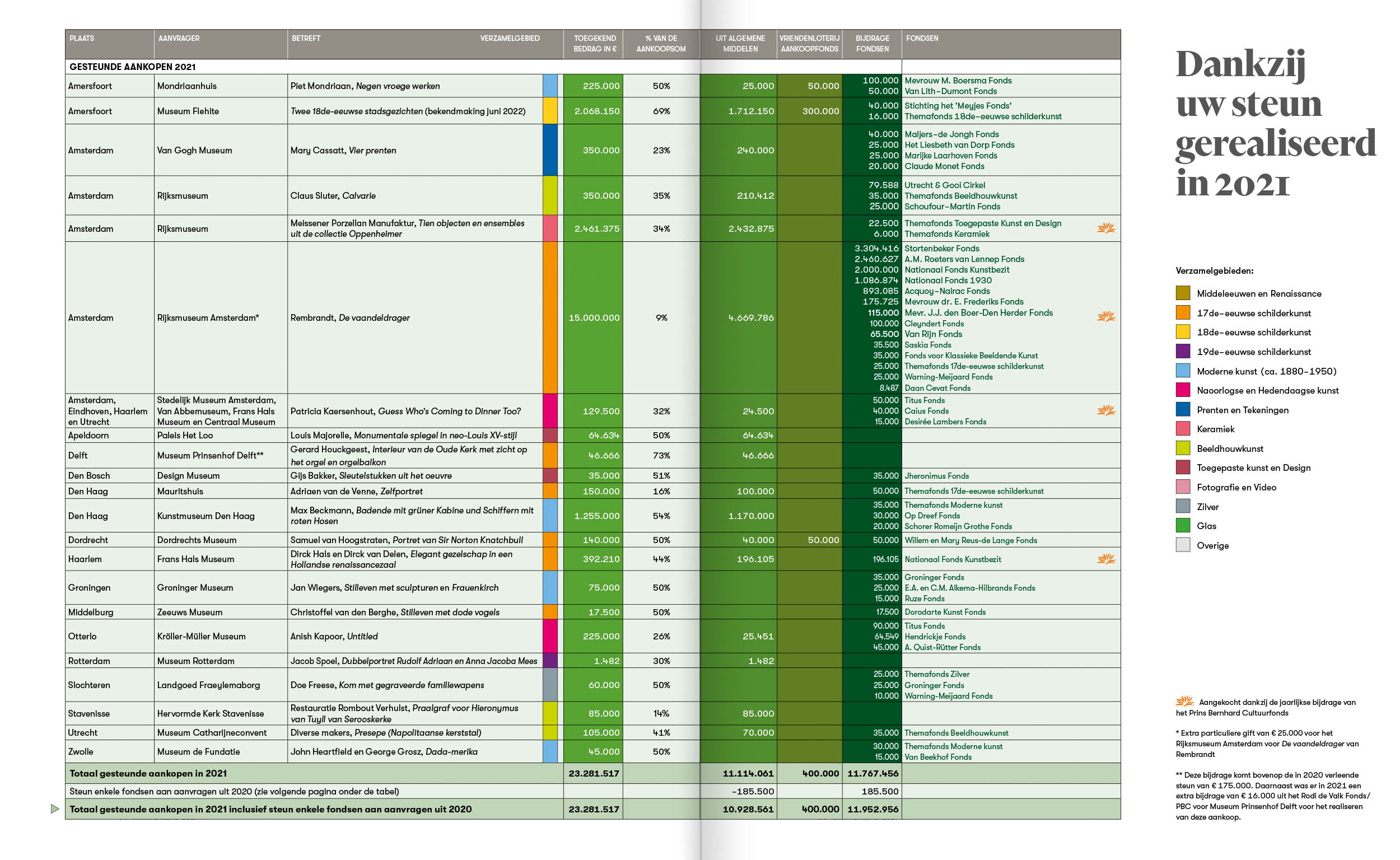Click the Dorodarte Kunst Fonds entry

[x=945, y=612]
